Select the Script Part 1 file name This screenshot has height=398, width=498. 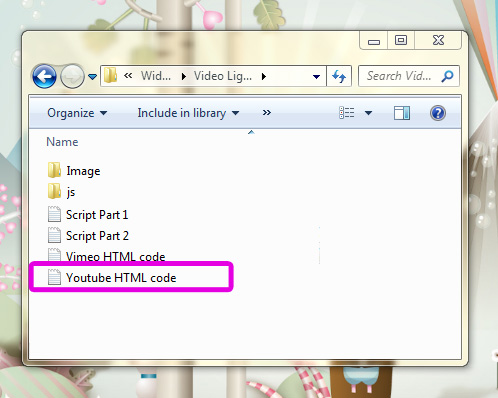[x=97, y=215]
